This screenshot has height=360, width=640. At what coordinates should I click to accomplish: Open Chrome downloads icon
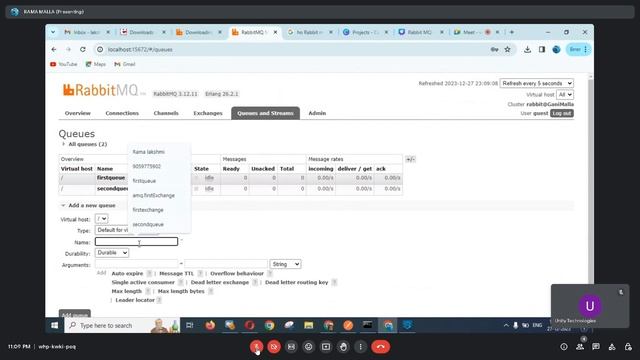point(527,49)
